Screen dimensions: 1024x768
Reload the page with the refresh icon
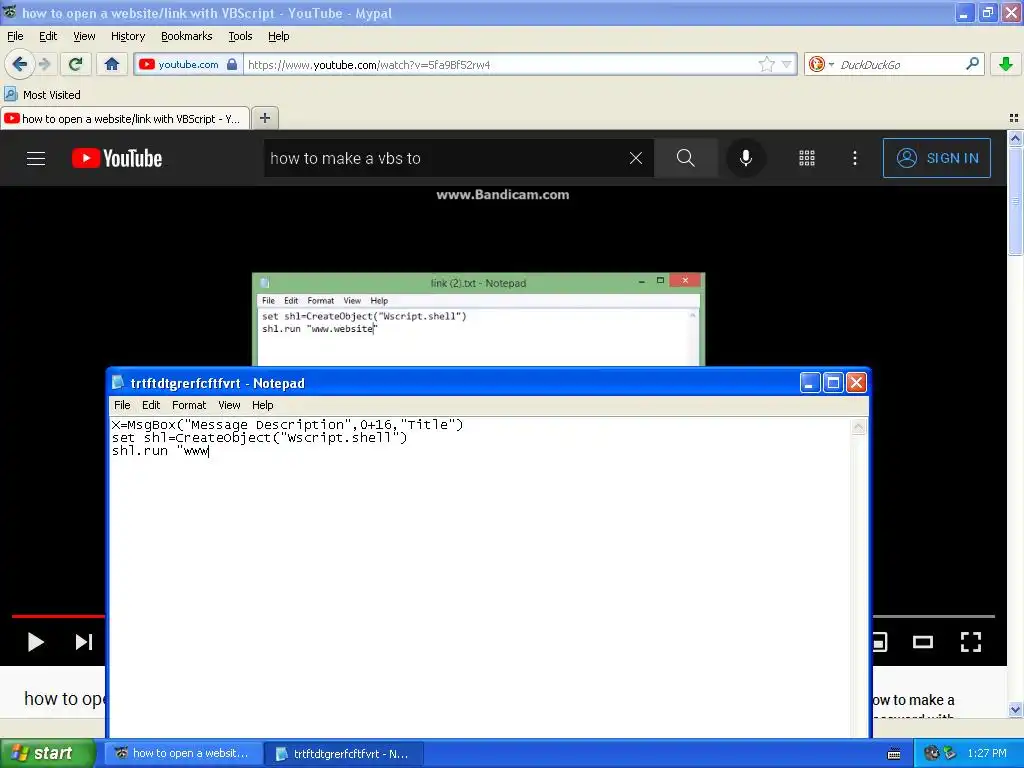coord(75,64)
